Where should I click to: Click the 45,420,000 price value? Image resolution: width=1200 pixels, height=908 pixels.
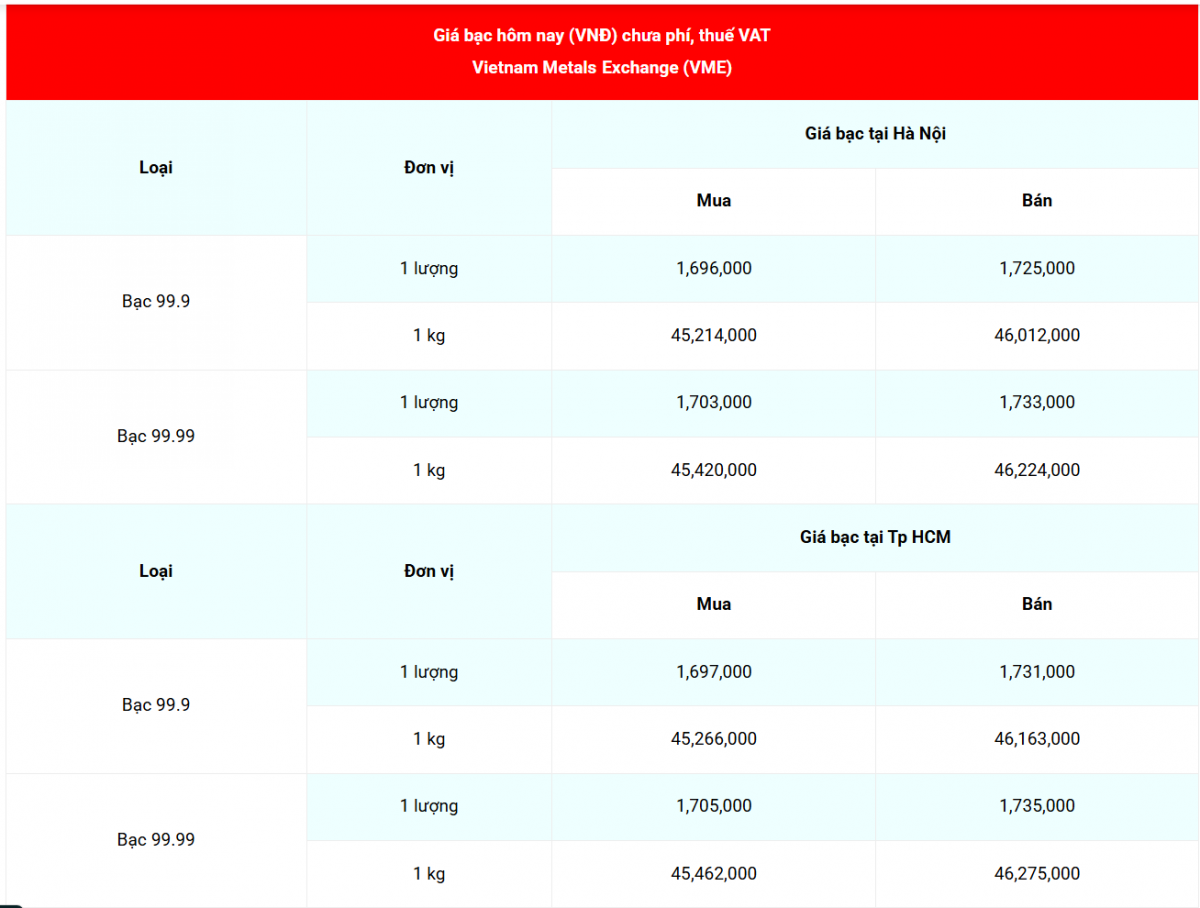(x=714, y=470)
